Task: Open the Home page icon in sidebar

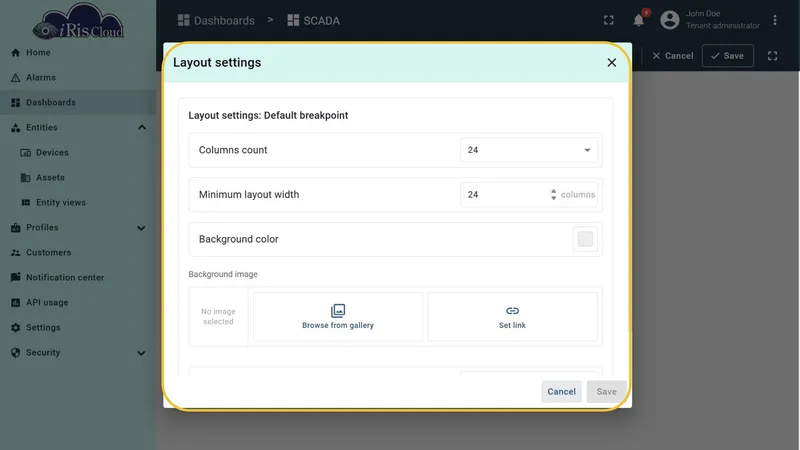Action: coord(15,53)
